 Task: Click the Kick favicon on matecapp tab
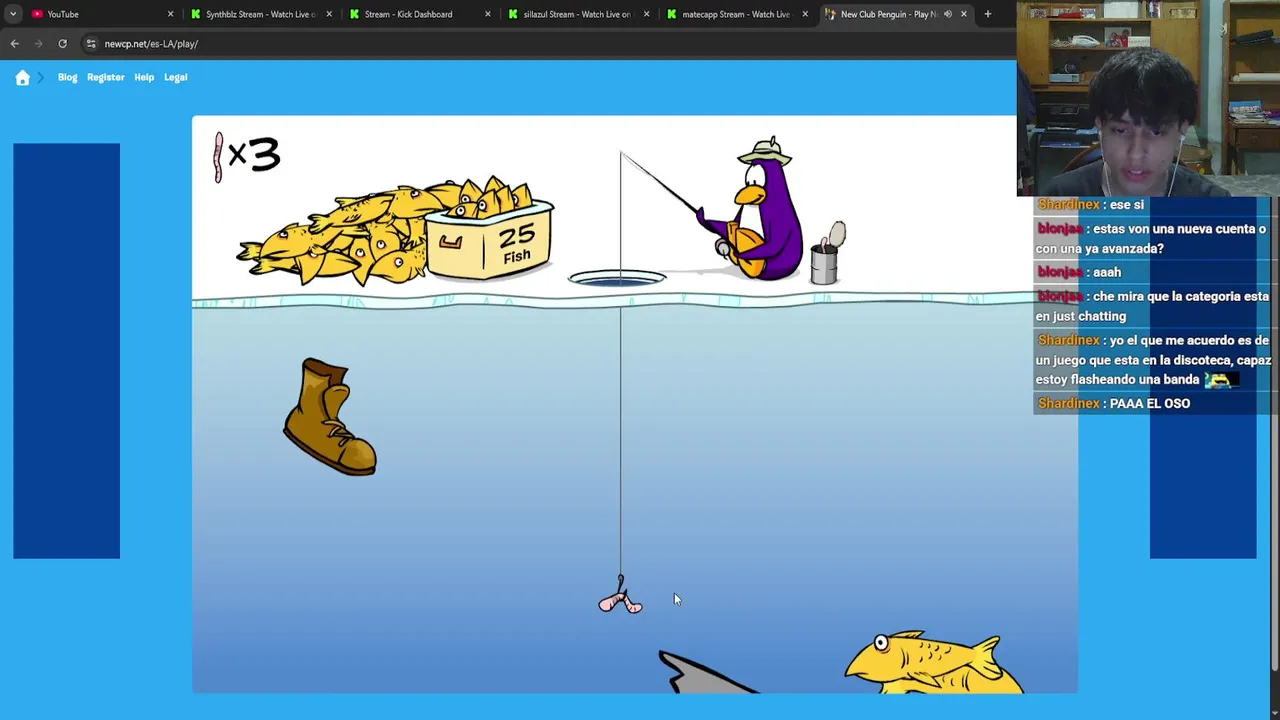point(672,14)
